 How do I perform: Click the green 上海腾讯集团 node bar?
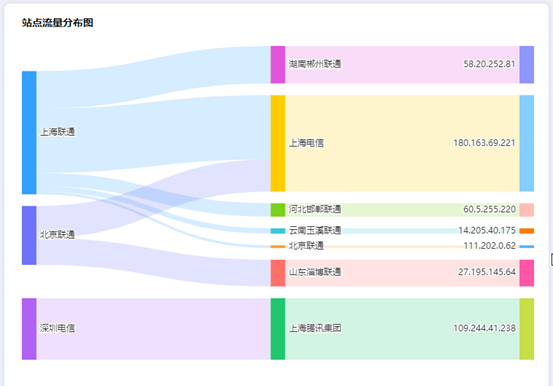tap(278, 329)
